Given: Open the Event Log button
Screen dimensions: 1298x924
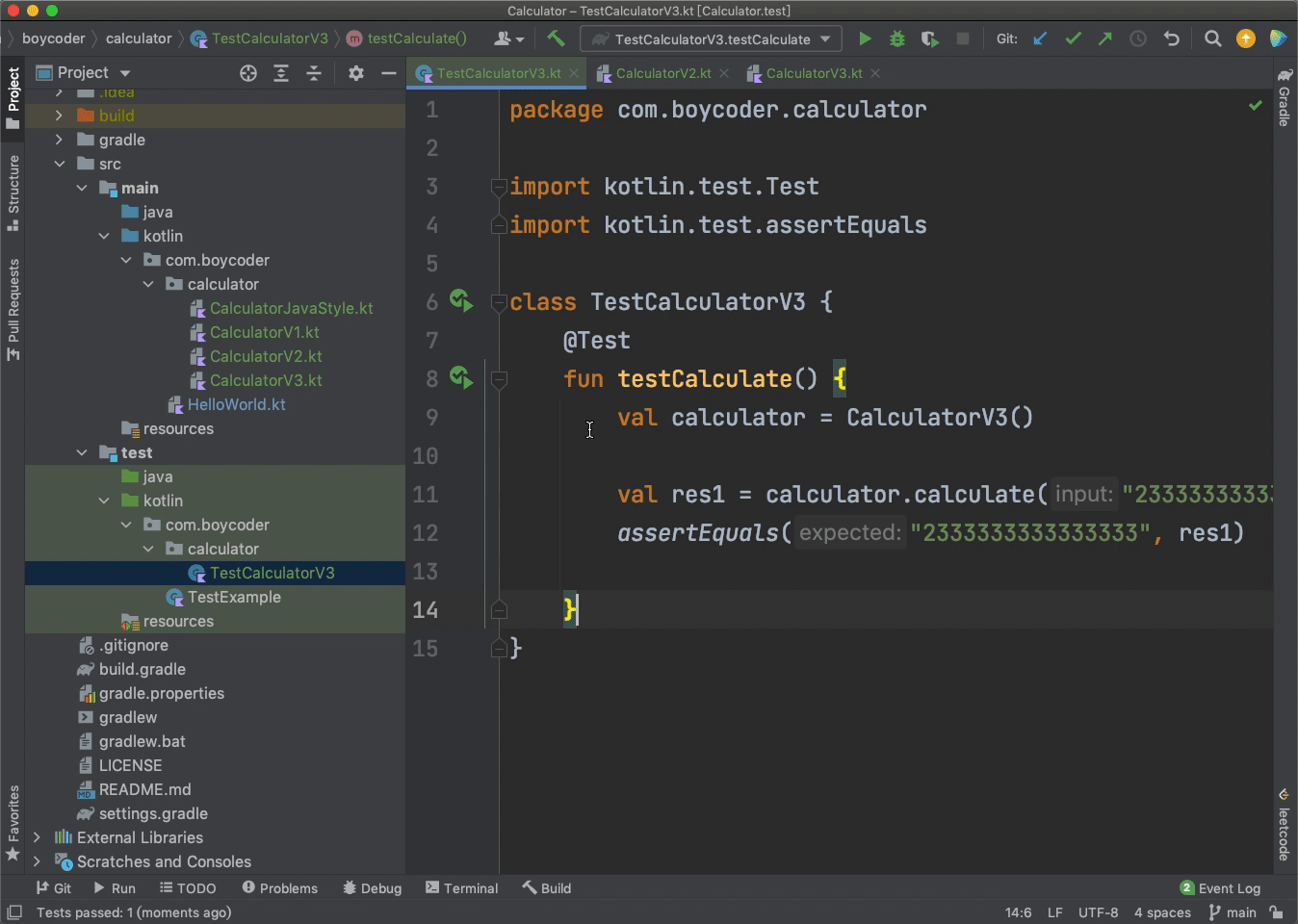Looking at the screenshot, I should [x=1220, y=888].
